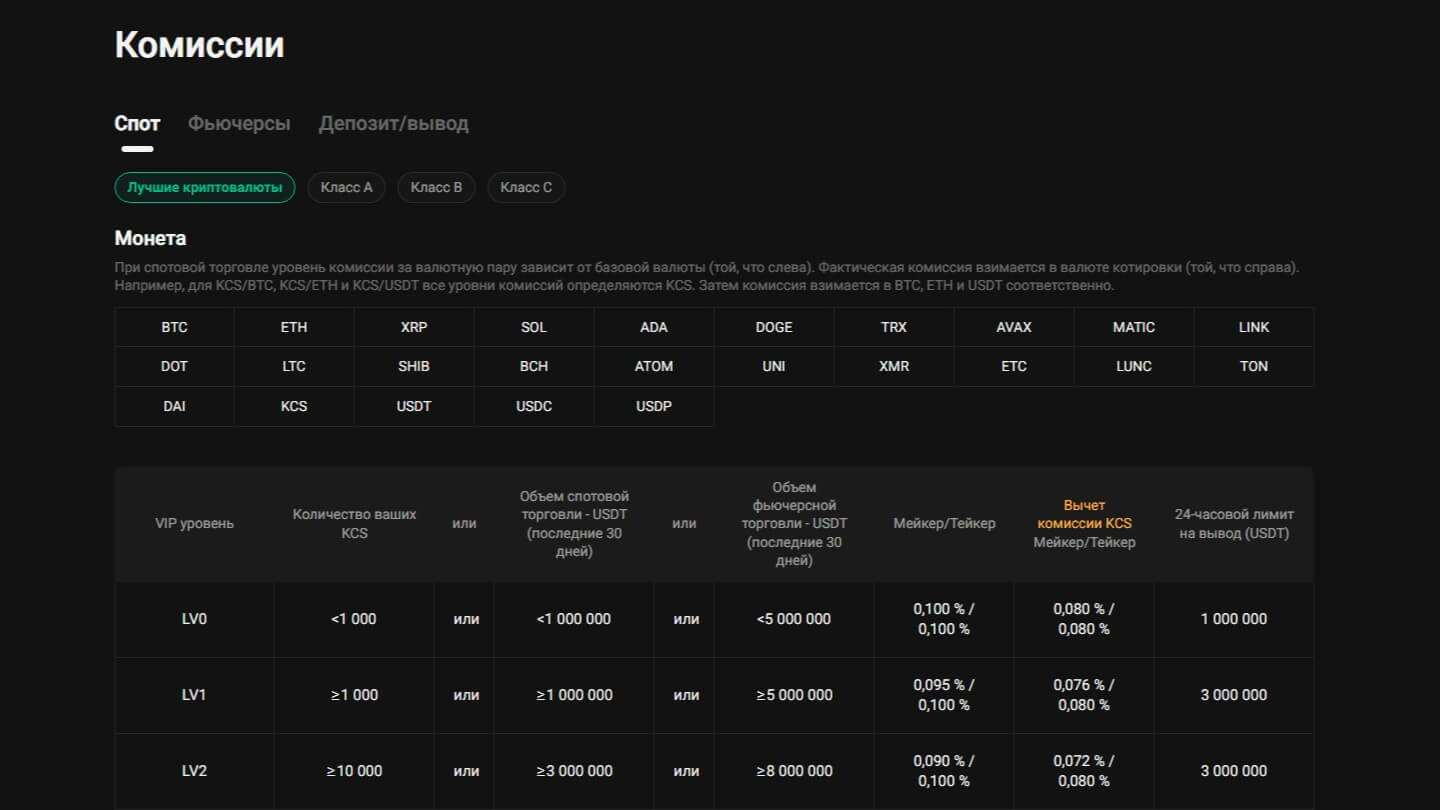Image resolution: width=1440 pixels, height=810 pixels.
Task: Click the USDT coin cell
Action: pos(414,406)
